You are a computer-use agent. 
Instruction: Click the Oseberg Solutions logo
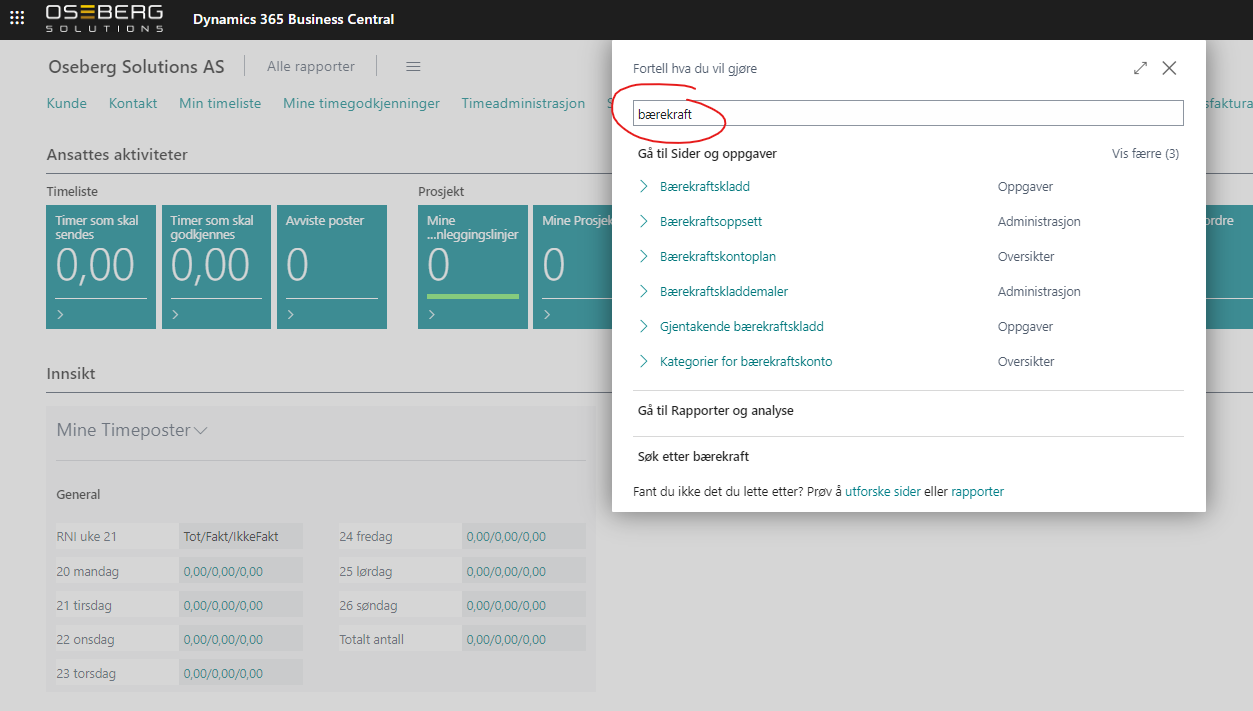[104, 18]
